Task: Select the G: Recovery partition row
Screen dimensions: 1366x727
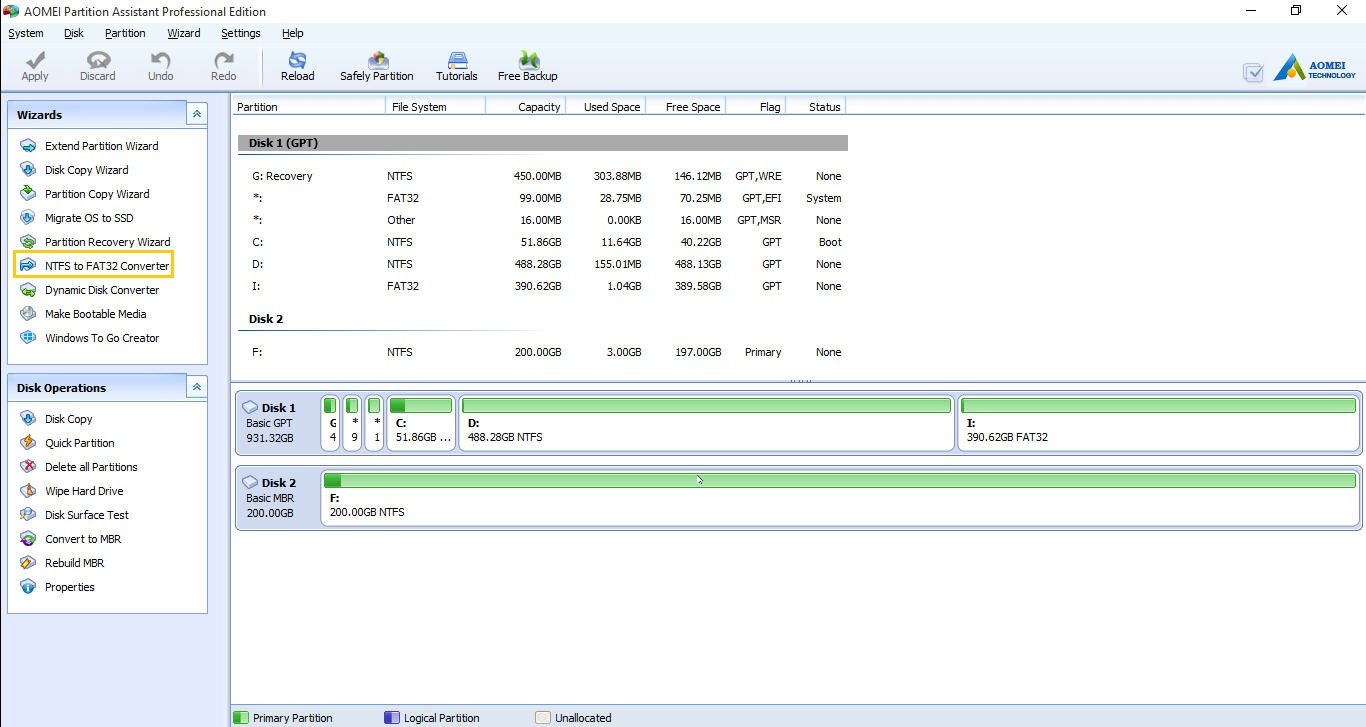Action: [543, 176]
